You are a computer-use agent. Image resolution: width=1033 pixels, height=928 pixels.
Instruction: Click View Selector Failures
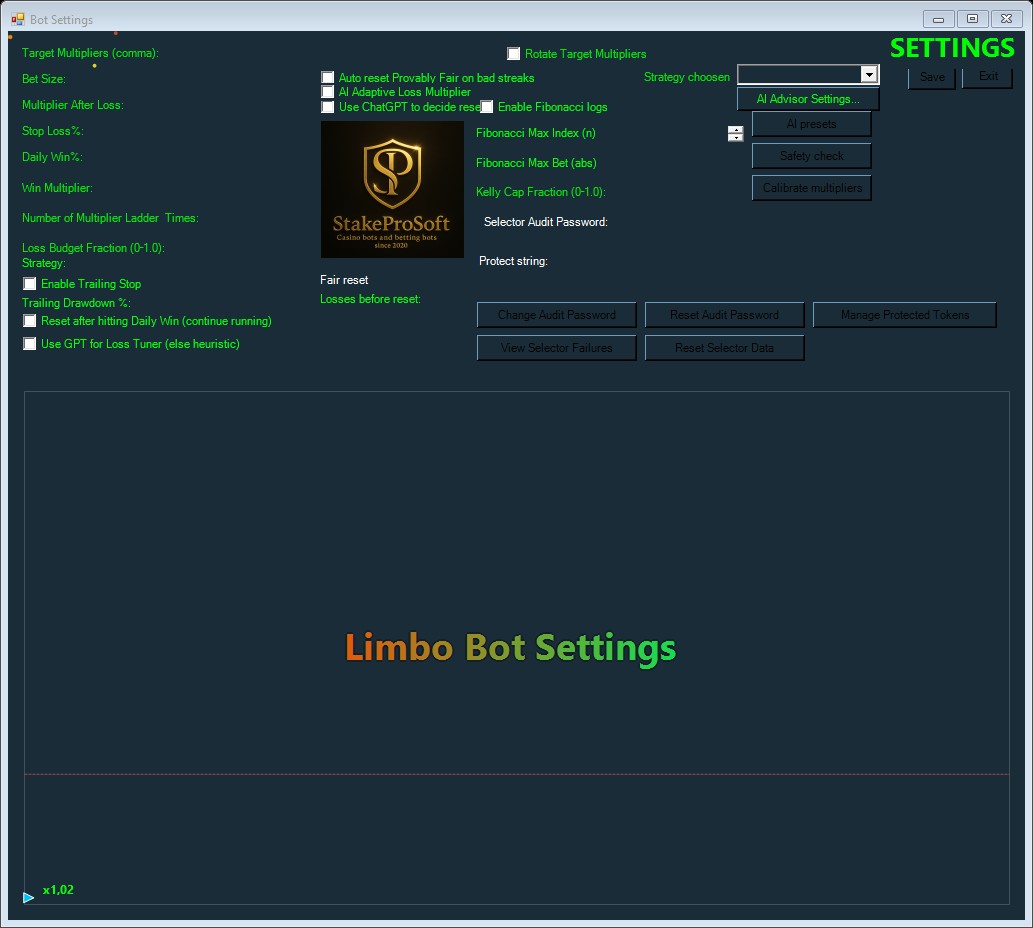(x=556, y=348)
